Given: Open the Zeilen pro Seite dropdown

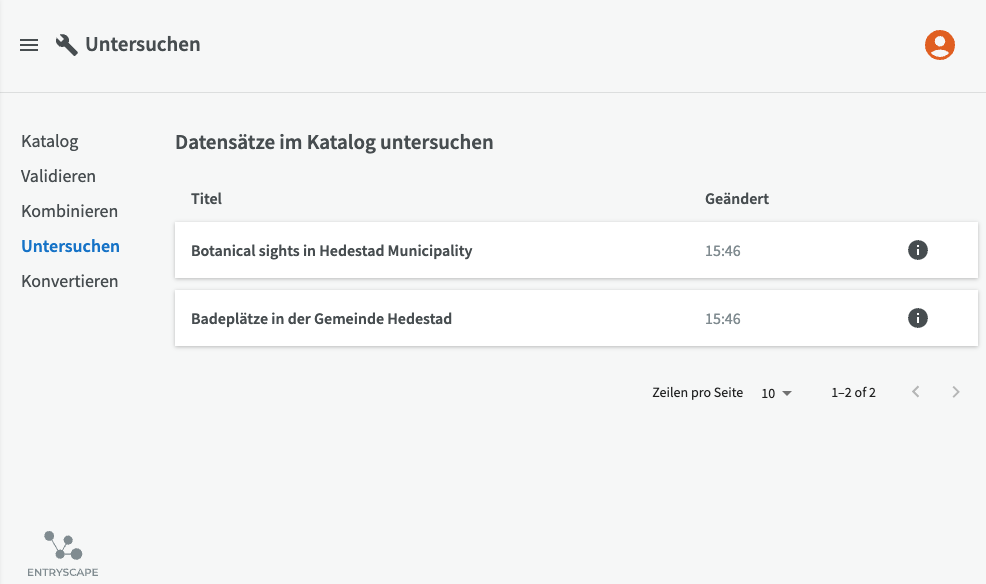Looking at the screenshot, I should pyautogui.click(x=776, y=393).
